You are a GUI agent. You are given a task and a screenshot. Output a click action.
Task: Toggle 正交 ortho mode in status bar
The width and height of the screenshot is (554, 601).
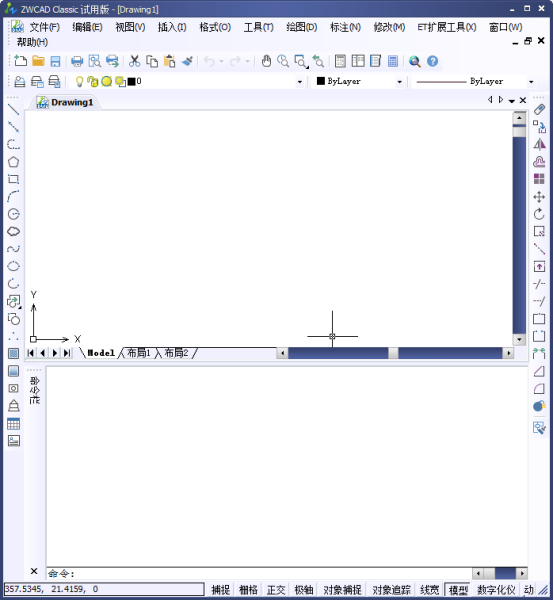coord(276,590)
